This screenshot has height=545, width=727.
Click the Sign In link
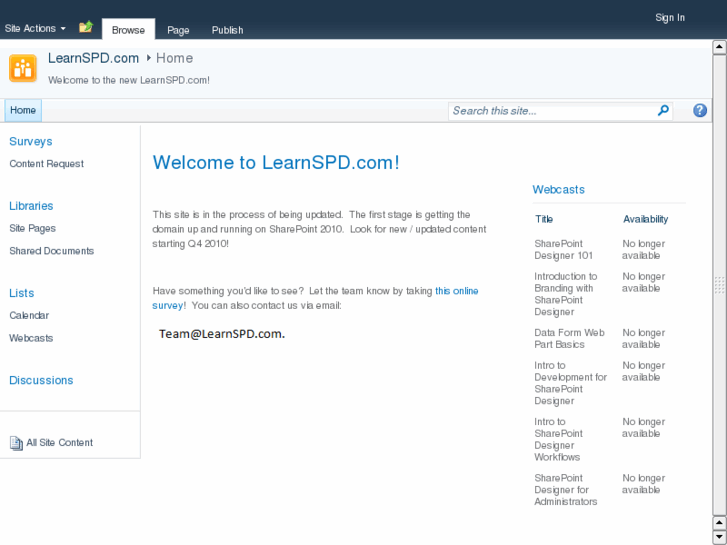670,18
